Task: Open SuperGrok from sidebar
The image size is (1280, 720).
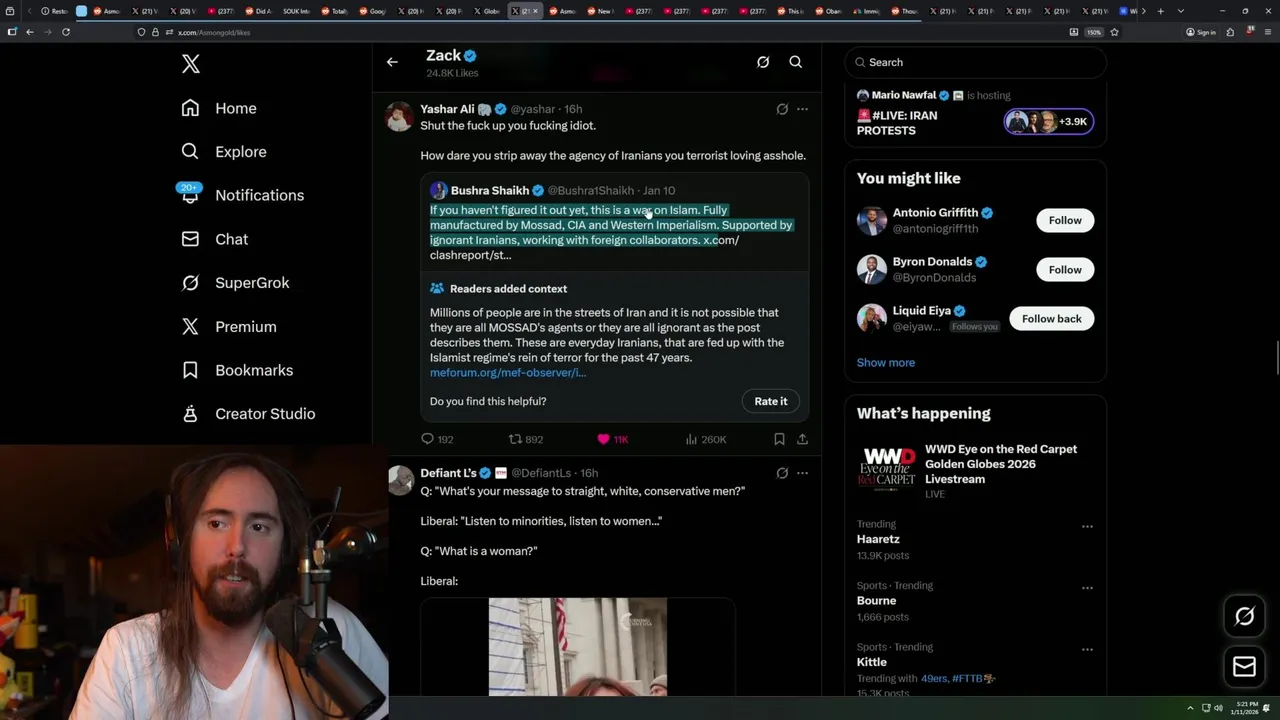Action: point(235,283)
